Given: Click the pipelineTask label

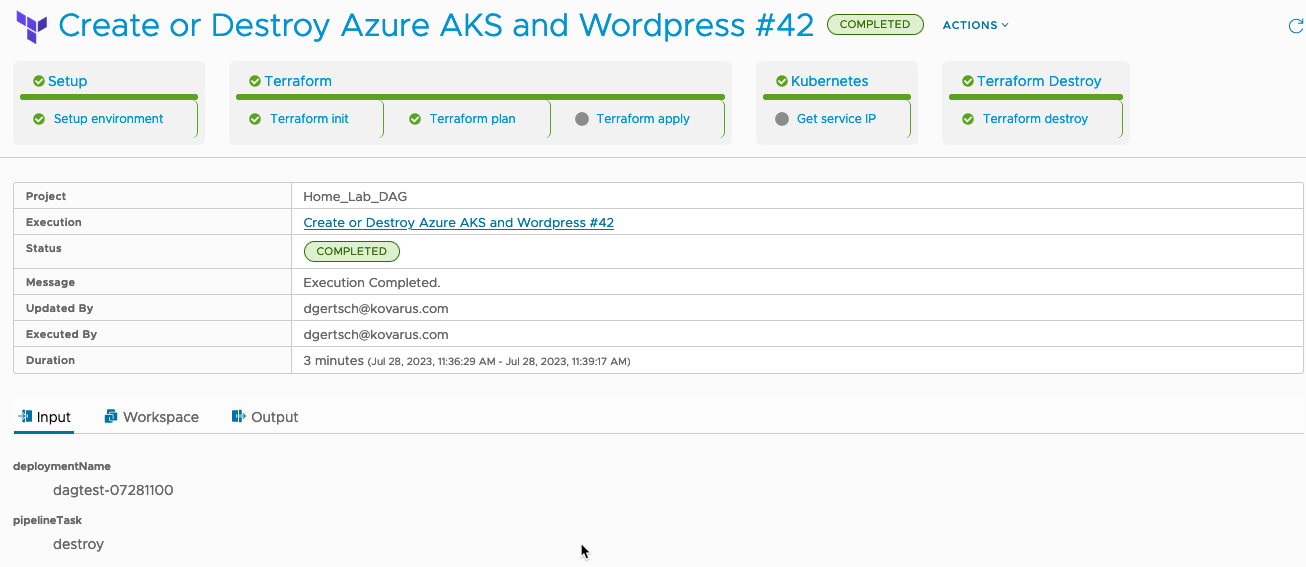Looking at the screenshot, I should (47, 521).
